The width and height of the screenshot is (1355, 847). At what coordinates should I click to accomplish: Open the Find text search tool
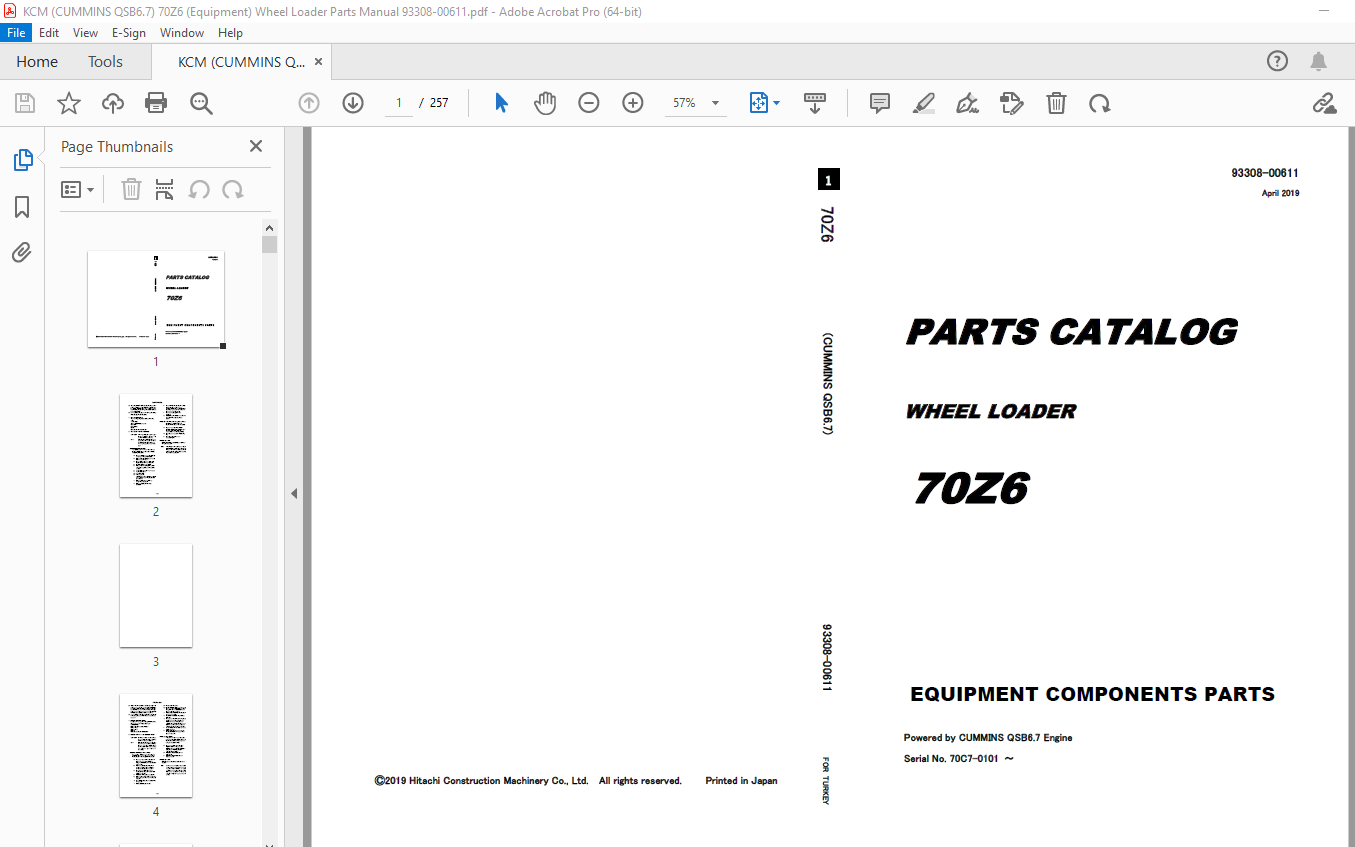(x=201, y=103)
